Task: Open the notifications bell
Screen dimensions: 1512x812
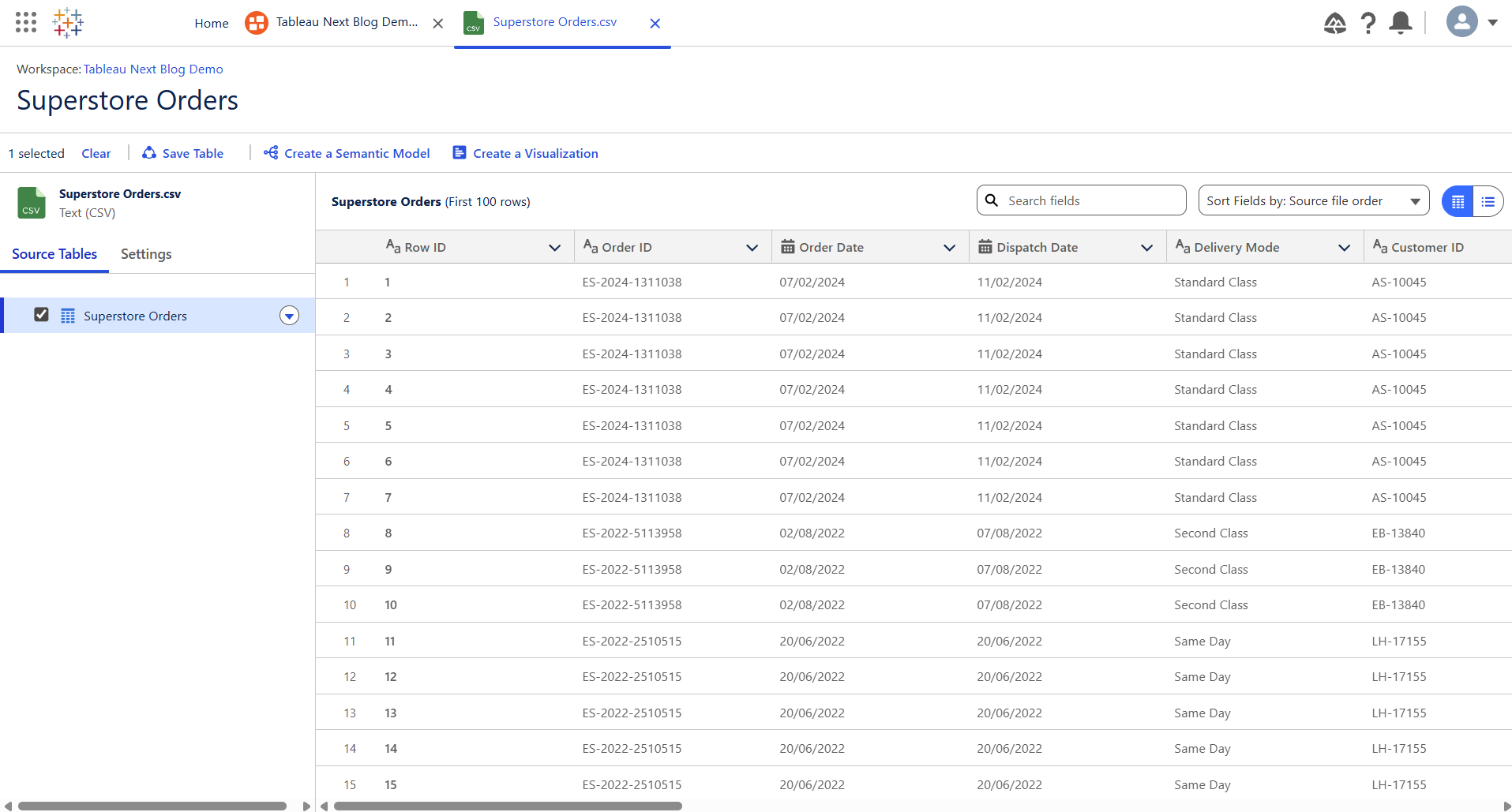Action: (1401, 23)
